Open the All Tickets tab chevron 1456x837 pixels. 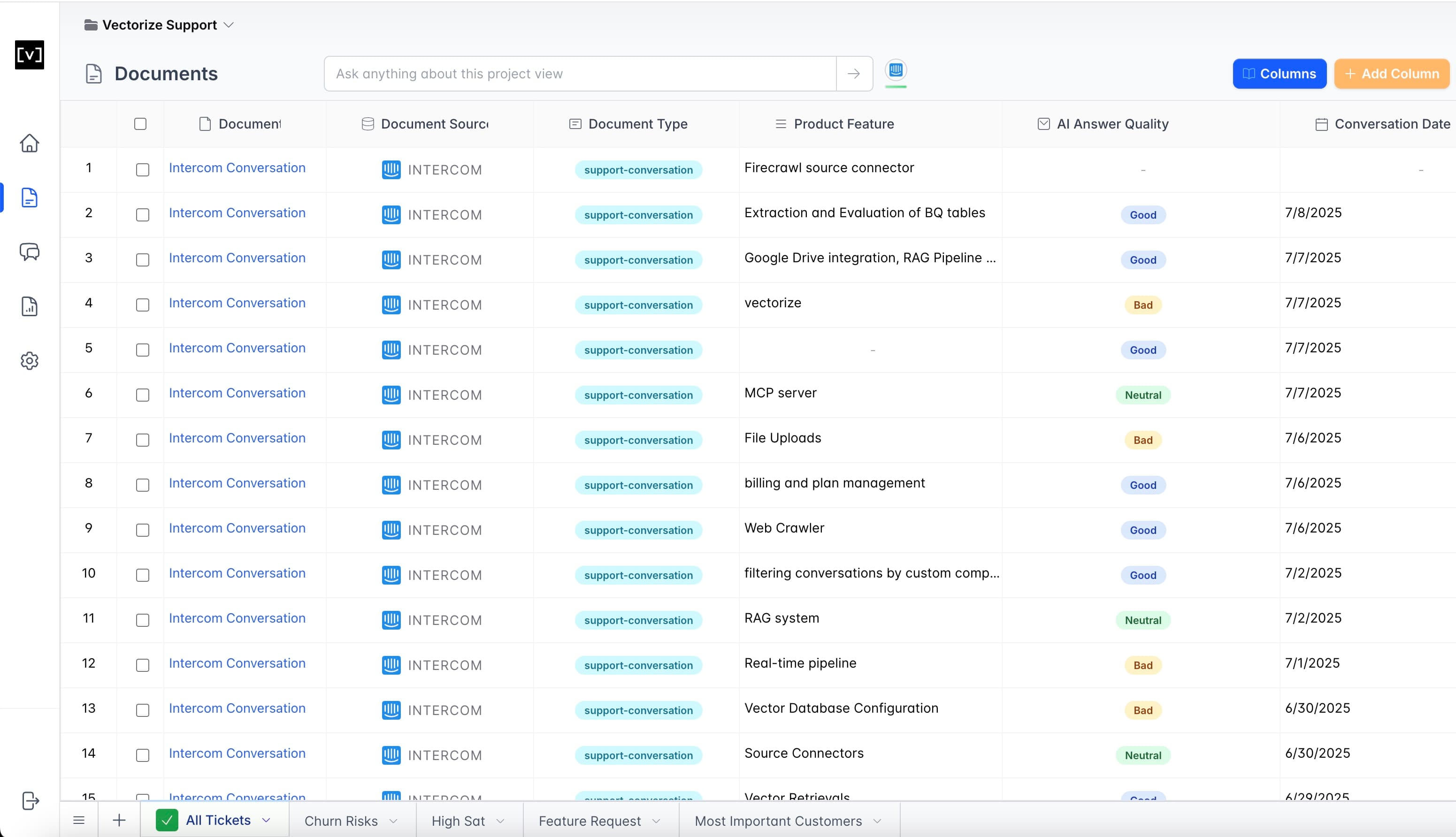(x=266, y=820)
